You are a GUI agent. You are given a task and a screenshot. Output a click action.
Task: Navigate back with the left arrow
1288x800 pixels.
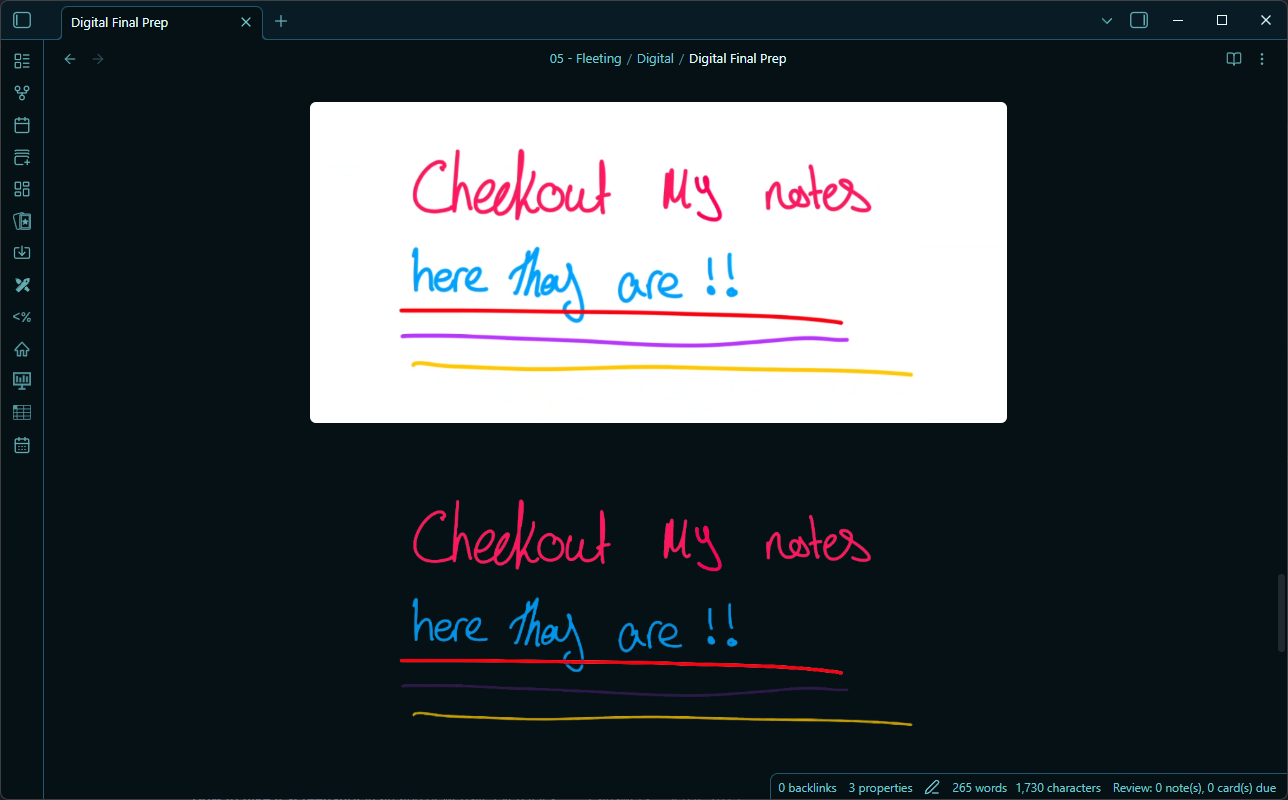70,59
